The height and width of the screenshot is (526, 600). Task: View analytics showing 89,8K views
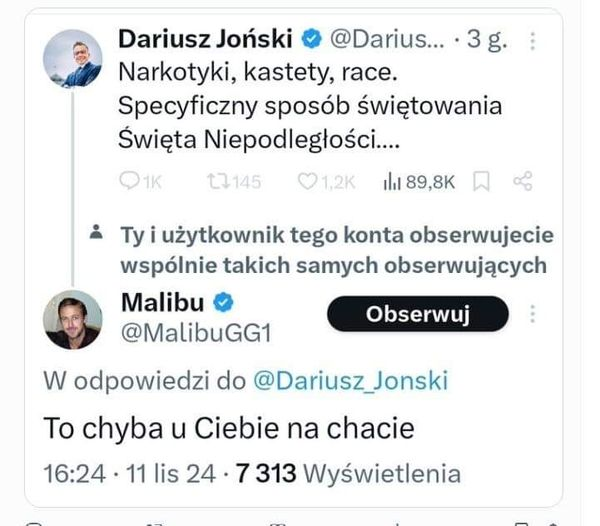390,181
